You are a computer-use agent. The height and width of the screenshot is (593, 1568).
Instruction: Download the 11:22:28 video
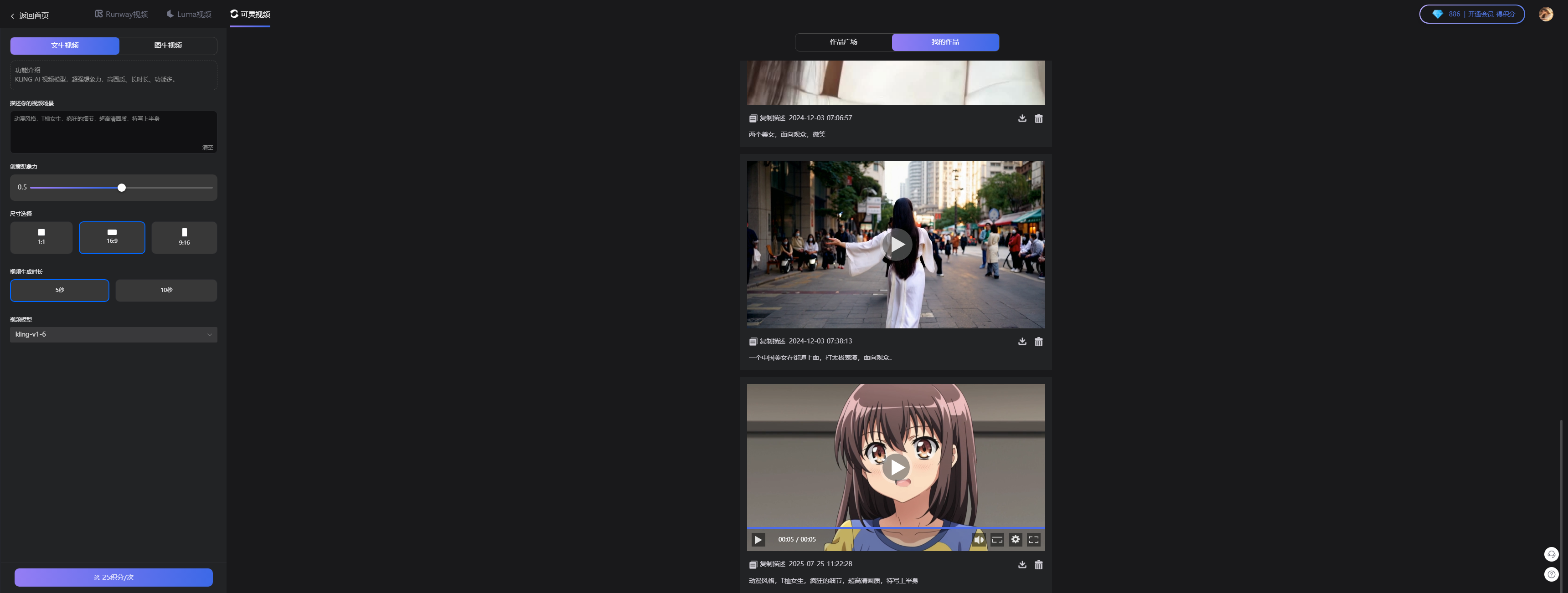click(x=1022, y=564)
